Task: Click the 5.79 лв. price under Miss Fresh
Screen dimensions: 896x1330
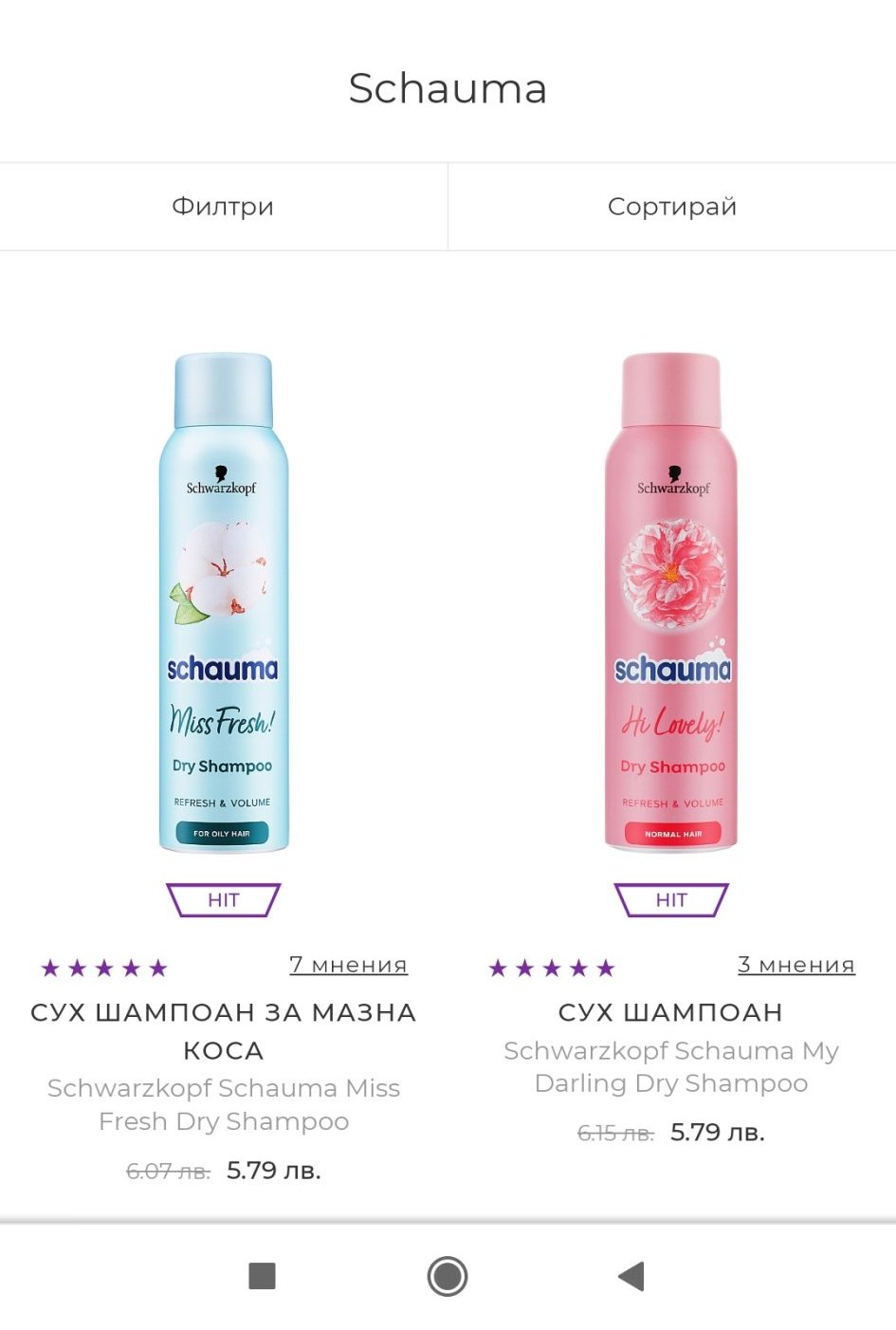Action: point(274,1171)
